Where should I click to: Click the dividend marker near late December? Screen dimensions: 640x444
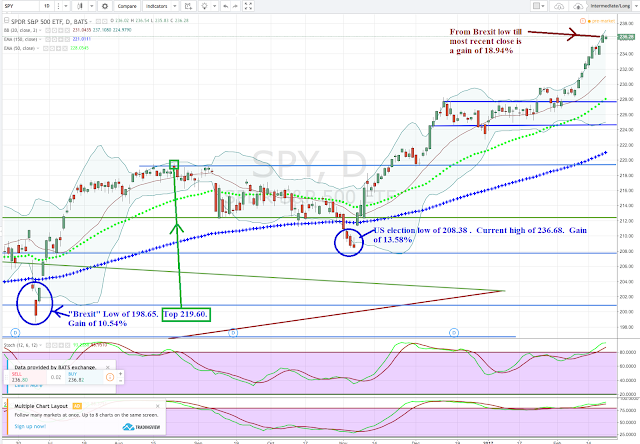pyautogui.click(x=454, y=333)
